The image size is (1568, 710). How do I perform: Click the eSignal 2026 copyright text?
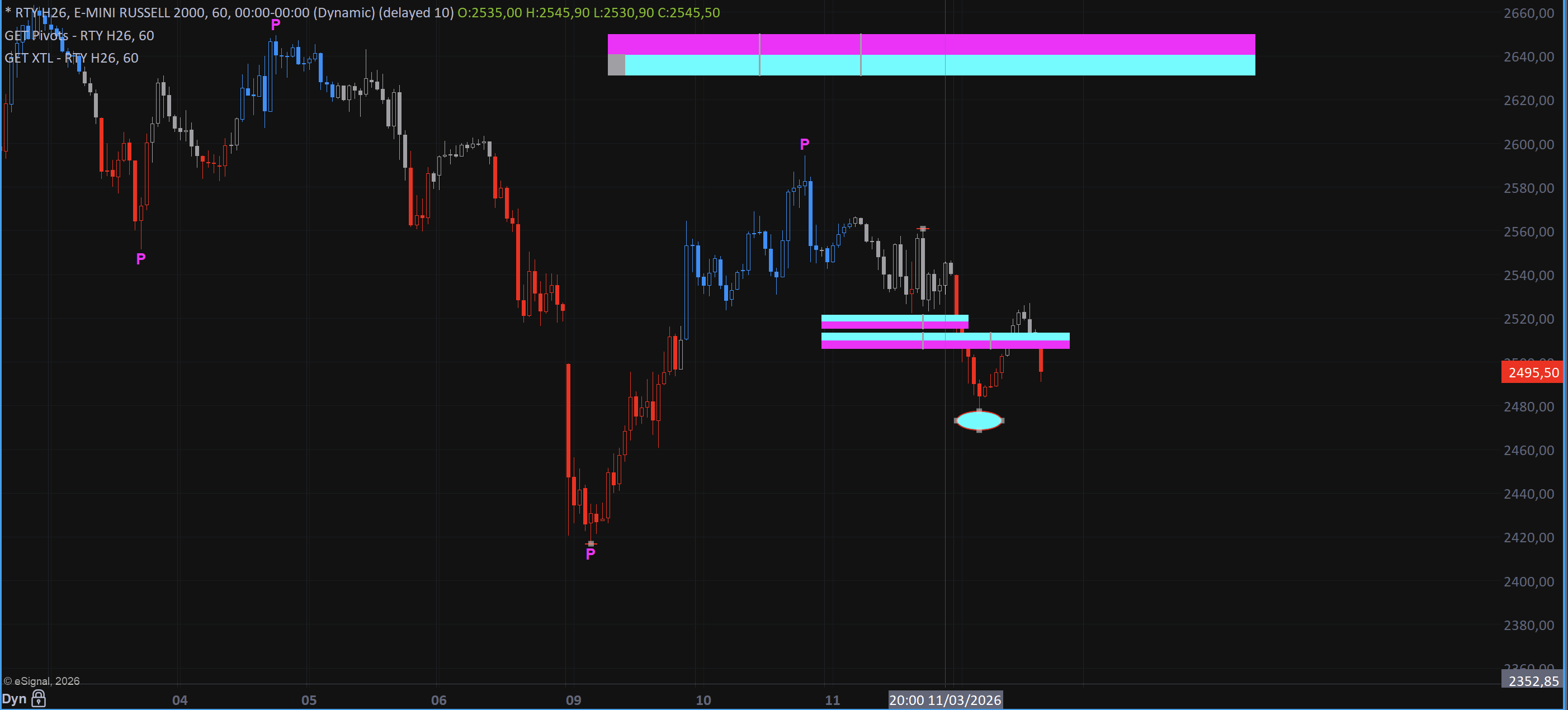pyautogui.click(x=42, y=681)
